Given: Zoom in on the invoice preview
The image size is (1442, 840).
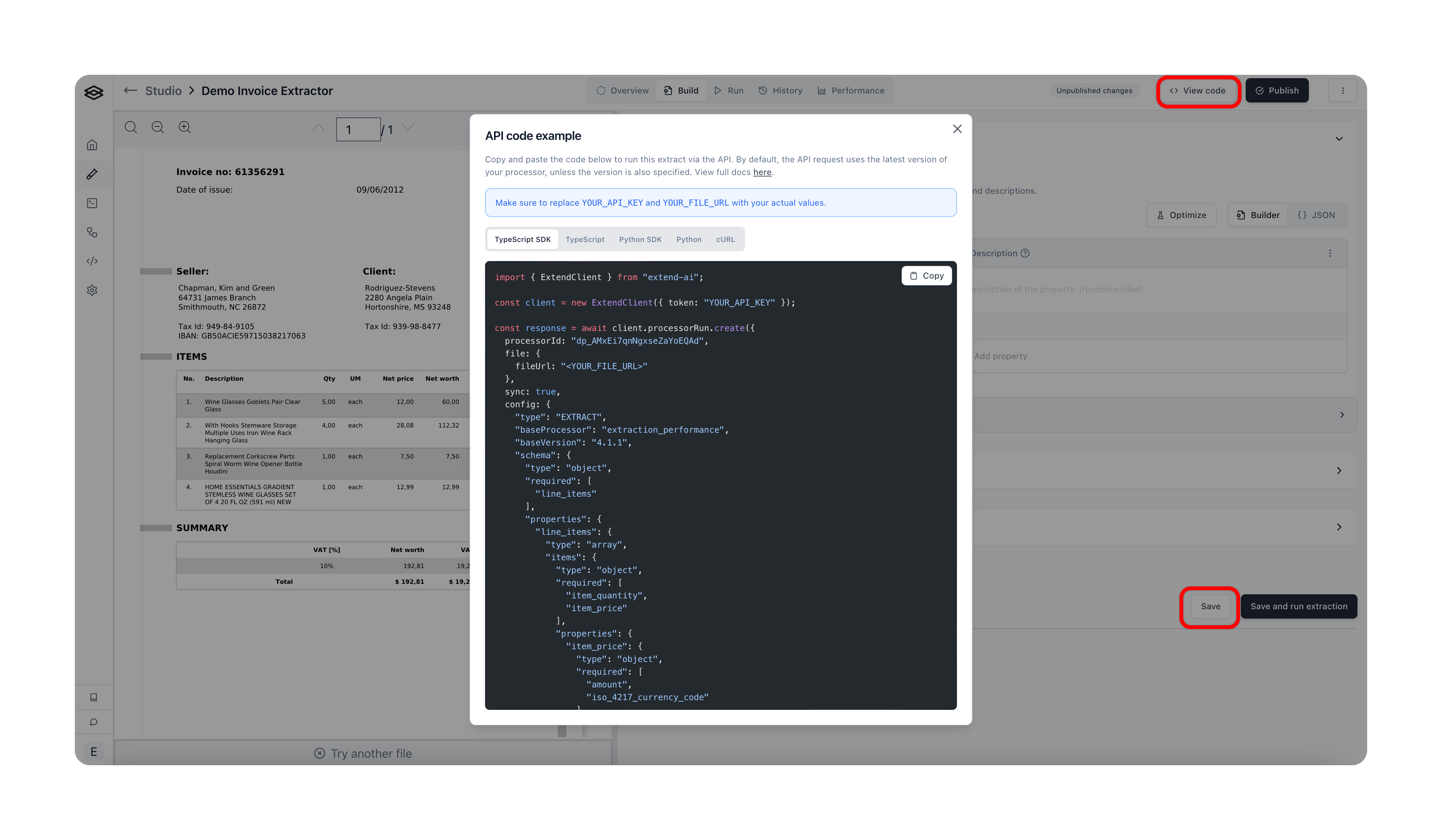Looking at the screenshot, I should [184, 127].
